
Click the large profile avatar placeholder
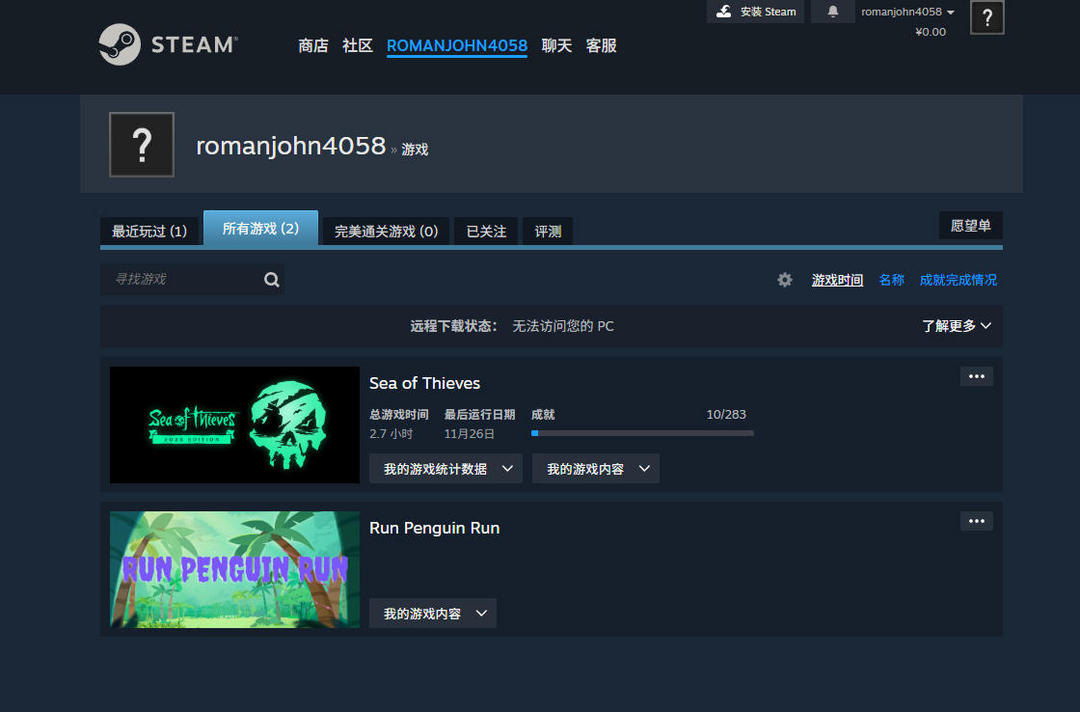(141, 145)
